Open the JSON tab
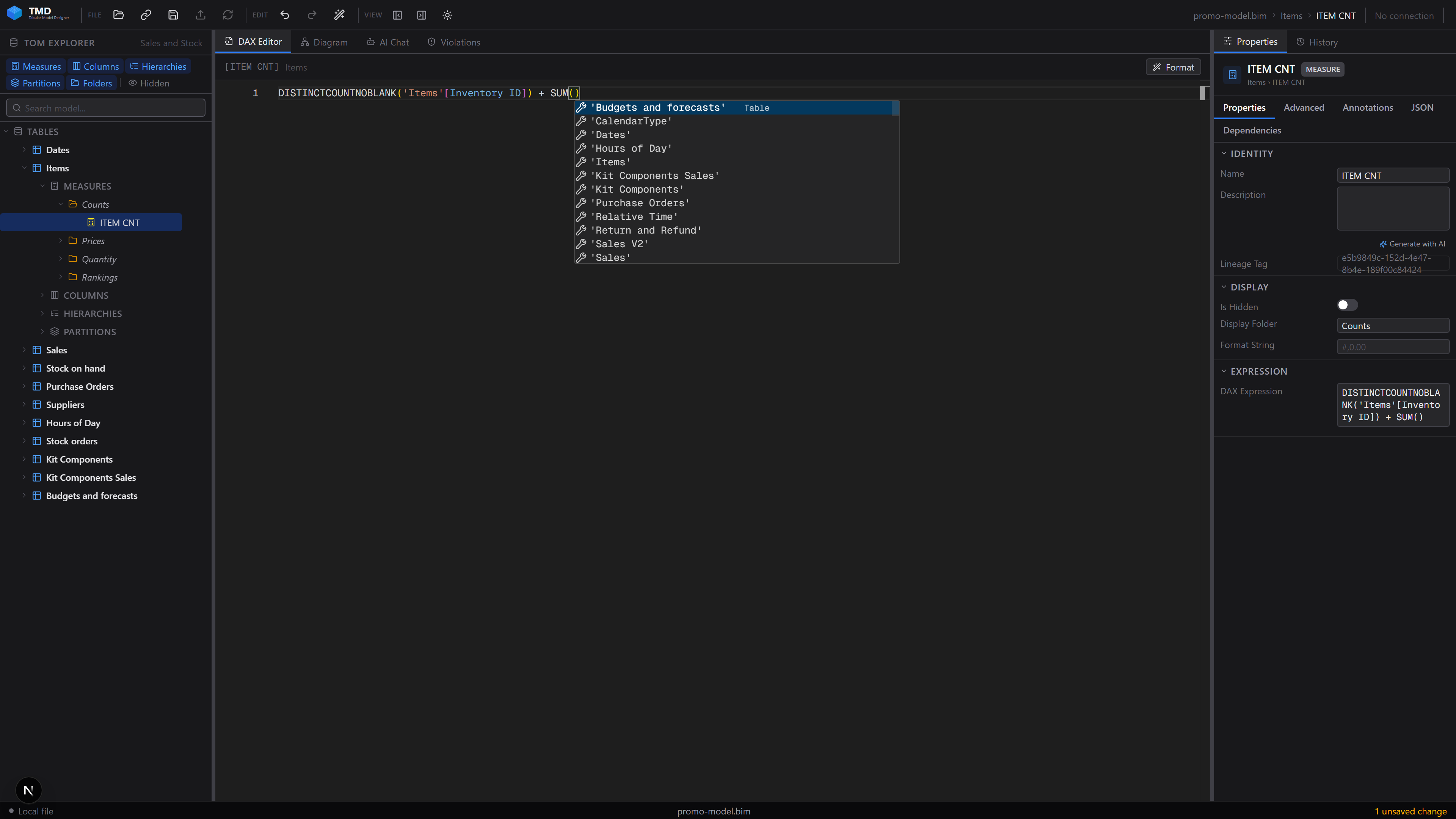1456x819 pixels. [1422, 107]
